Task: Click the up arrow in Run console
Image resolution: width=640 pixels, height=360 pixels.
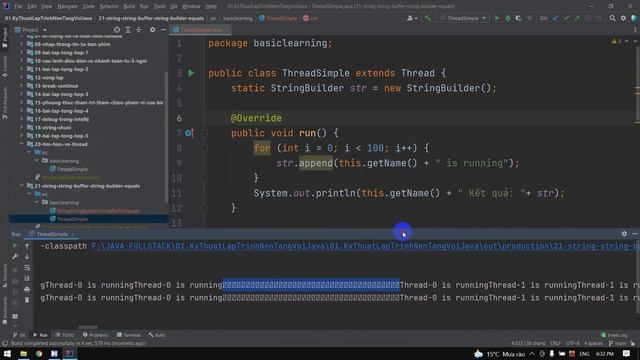Action: pos(27,246)
